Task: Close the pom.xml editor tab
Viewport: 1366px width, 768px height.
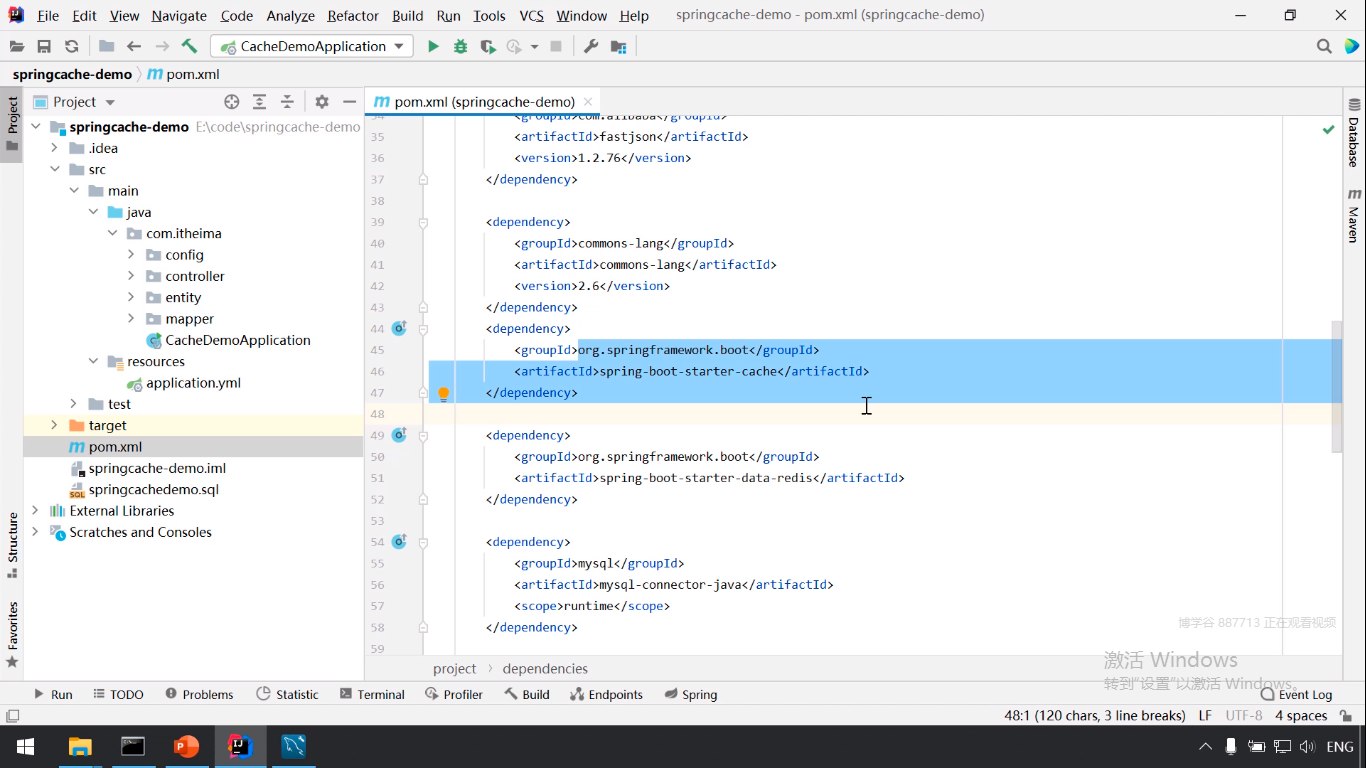Action: [588, 101]
